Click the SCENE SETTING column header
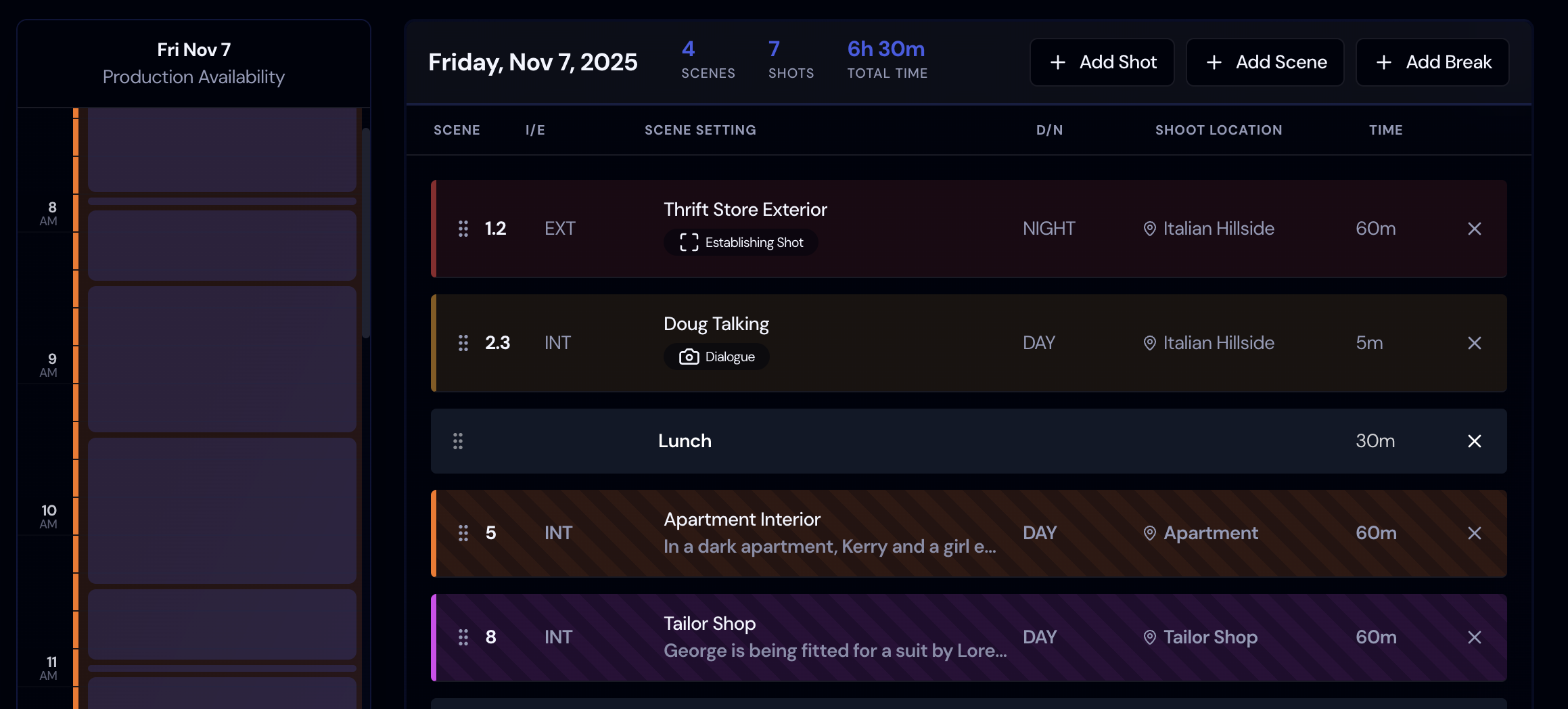This screenshot has width=1568, height=709. (700, 130)
